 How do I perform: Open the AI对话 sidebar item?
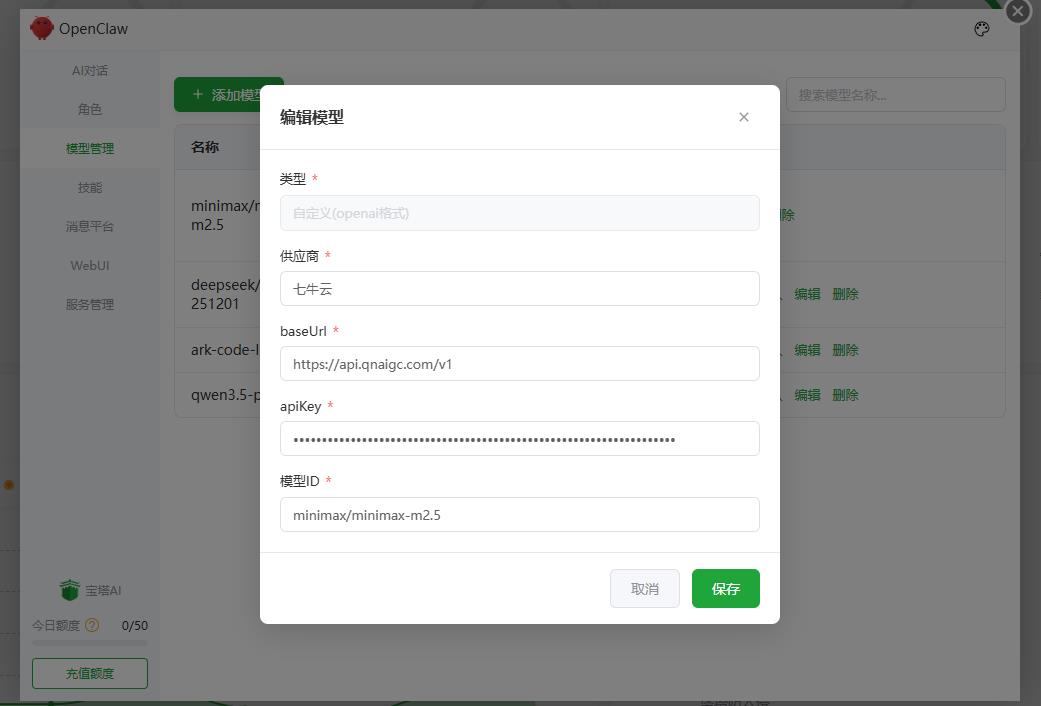[x=90, y=70]
